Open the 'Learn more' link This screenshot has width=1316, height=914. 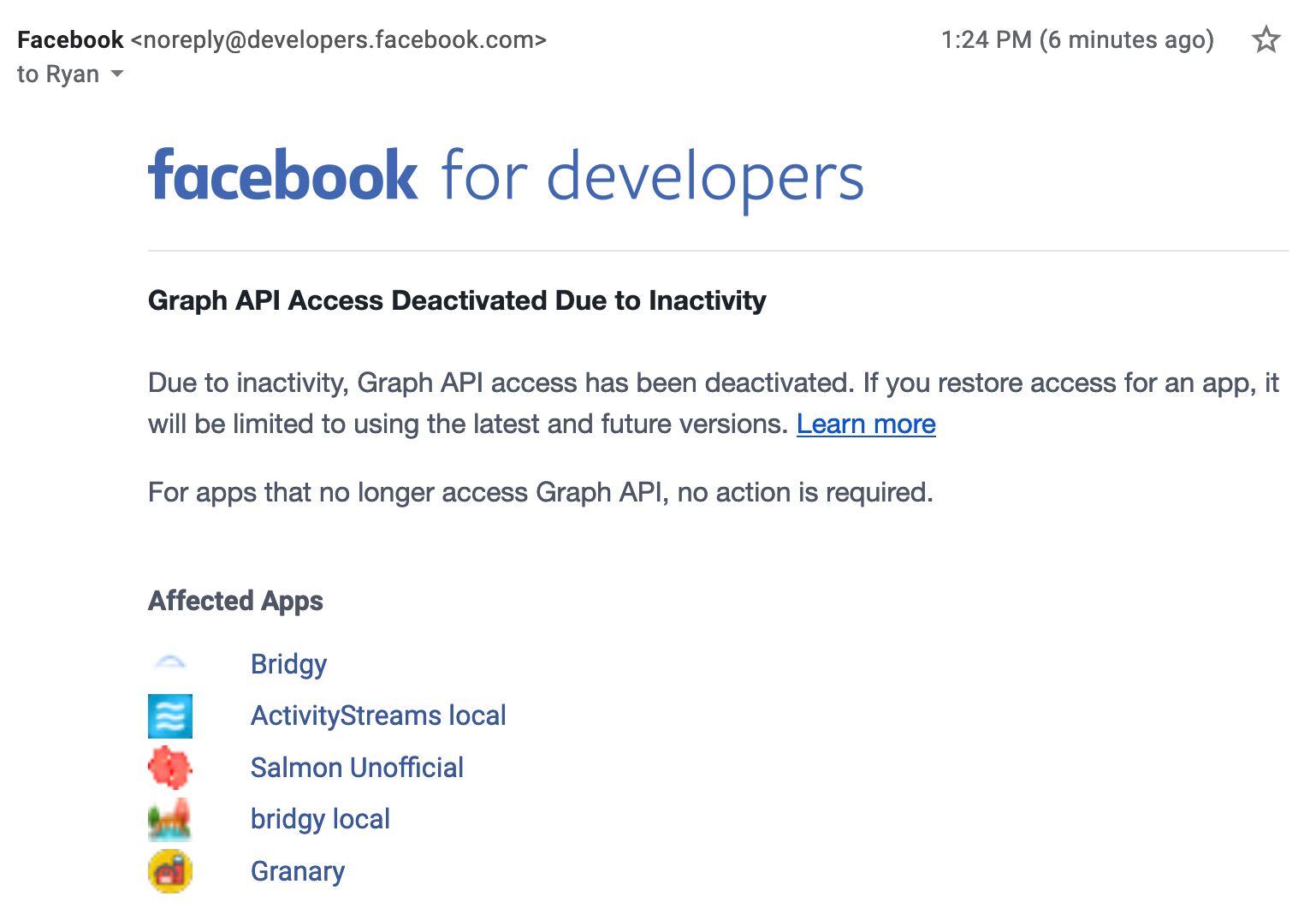pos(866,424)
